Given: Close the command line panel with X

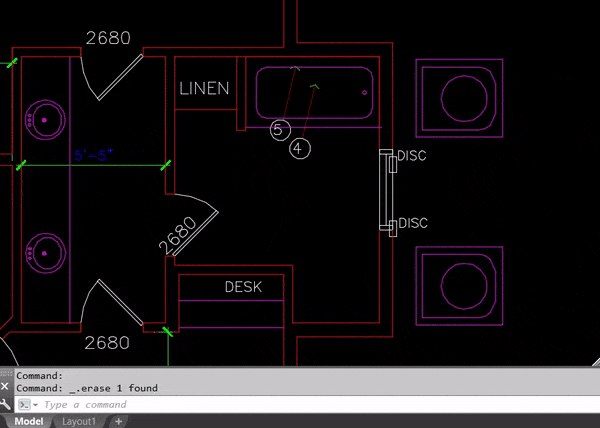Looking at the screenshot, I should 5,387.
